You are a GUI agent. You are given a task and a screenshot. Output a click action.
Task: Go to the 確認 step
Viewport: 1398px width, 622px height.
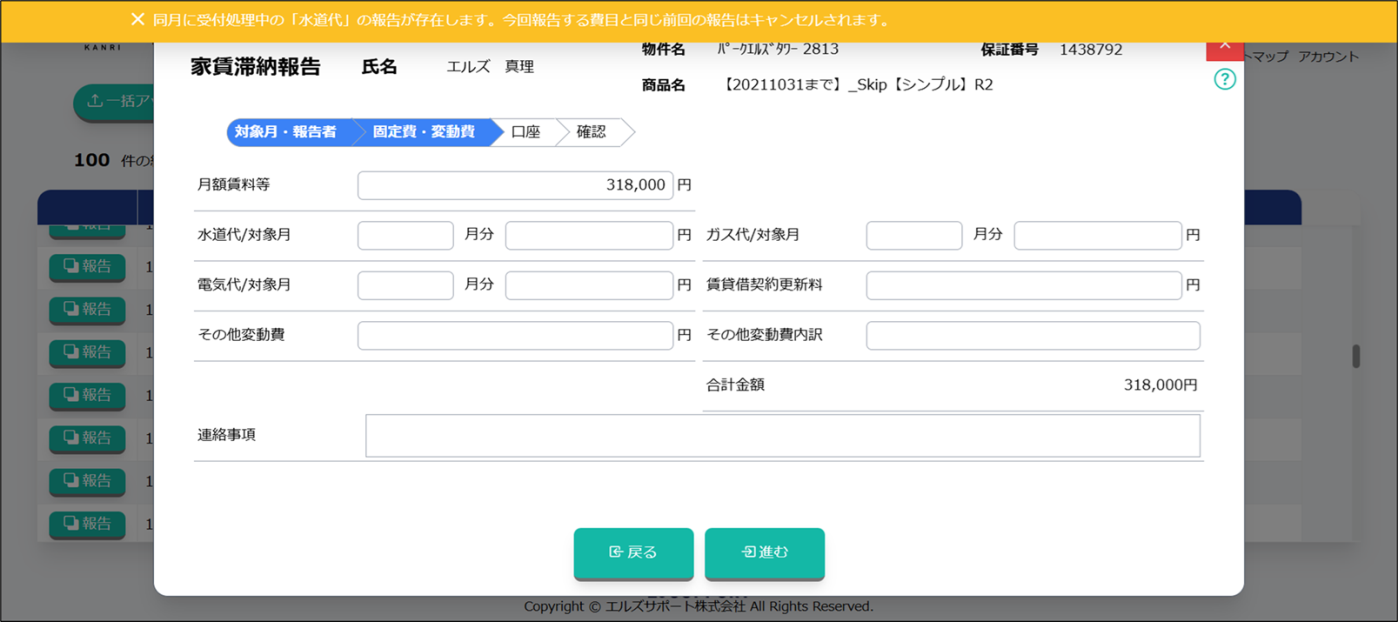tap(591, 132)
